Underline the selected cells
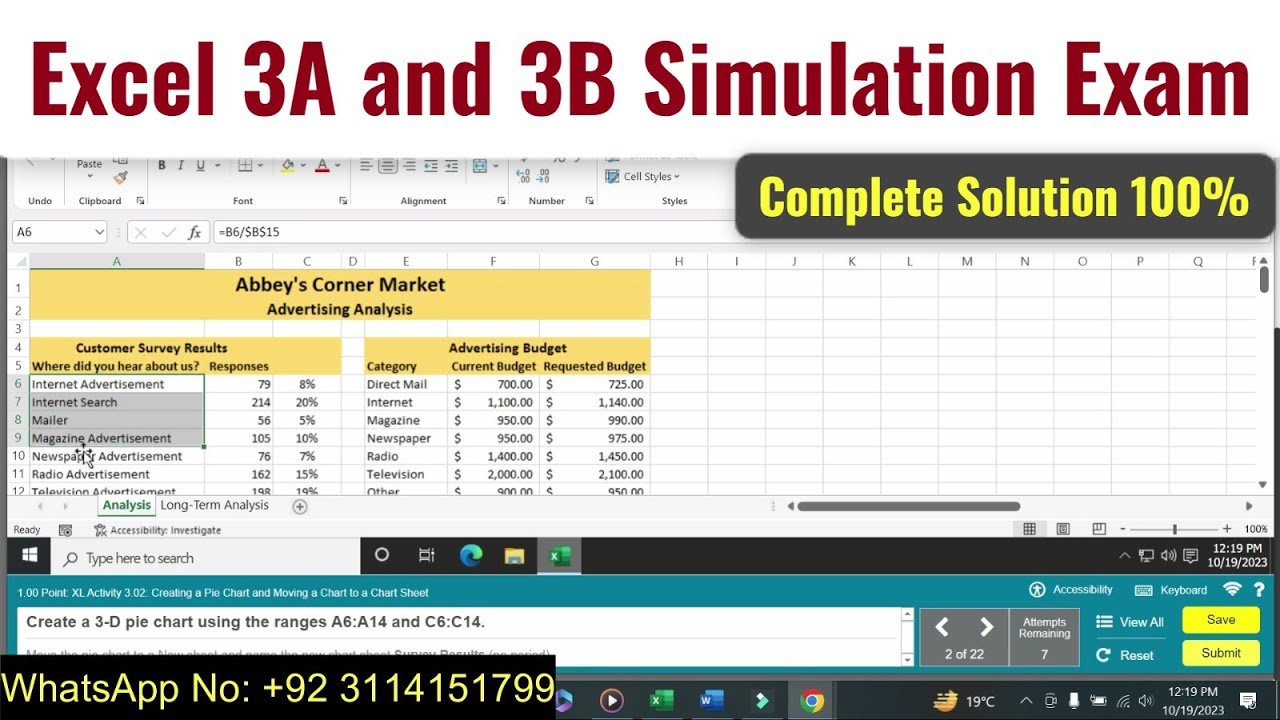Viewport: 1280px width, 720px height. pos(200,165)
